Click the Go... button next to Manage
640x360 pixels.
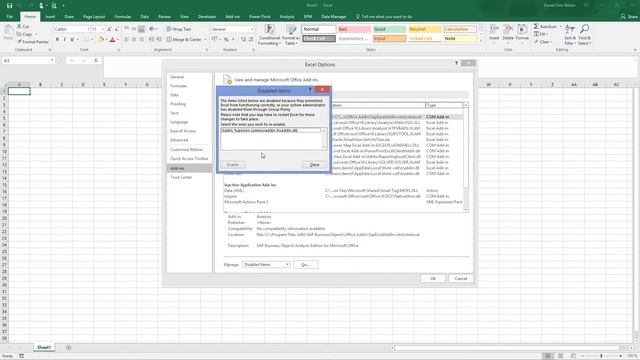click(305, 264)
